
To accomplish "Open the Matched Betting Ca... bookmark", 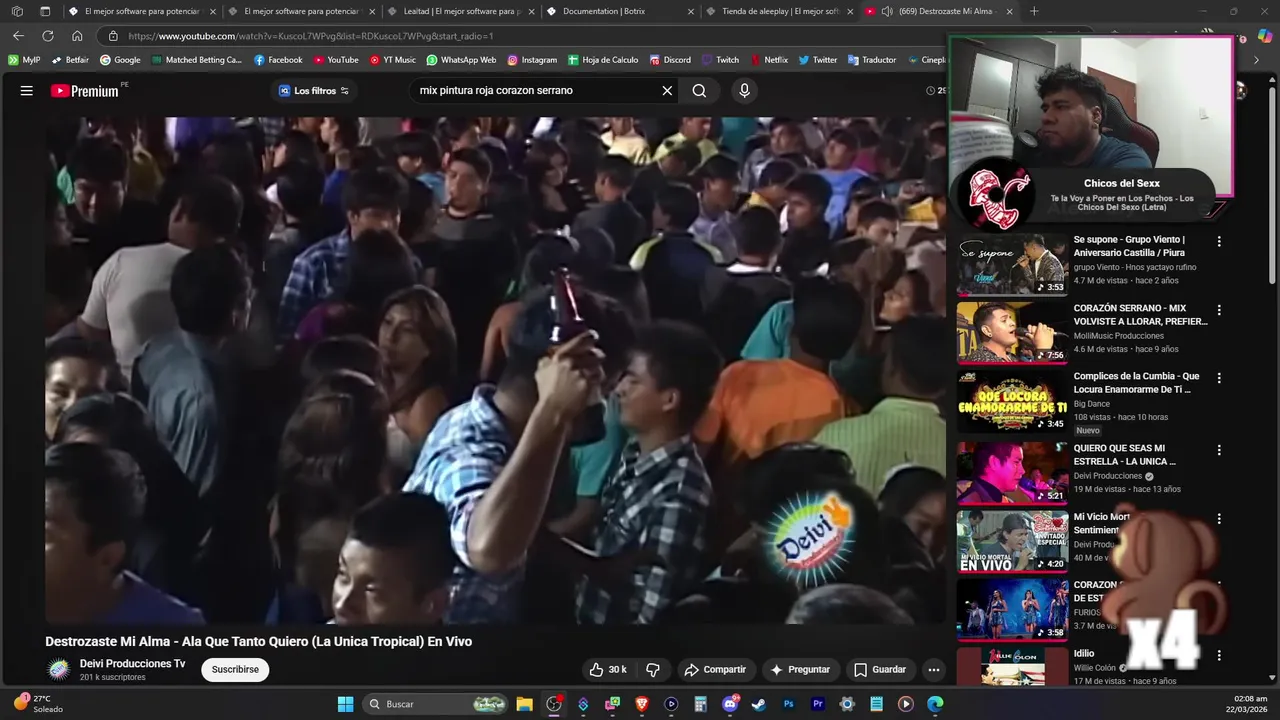I will coord(197,60).
